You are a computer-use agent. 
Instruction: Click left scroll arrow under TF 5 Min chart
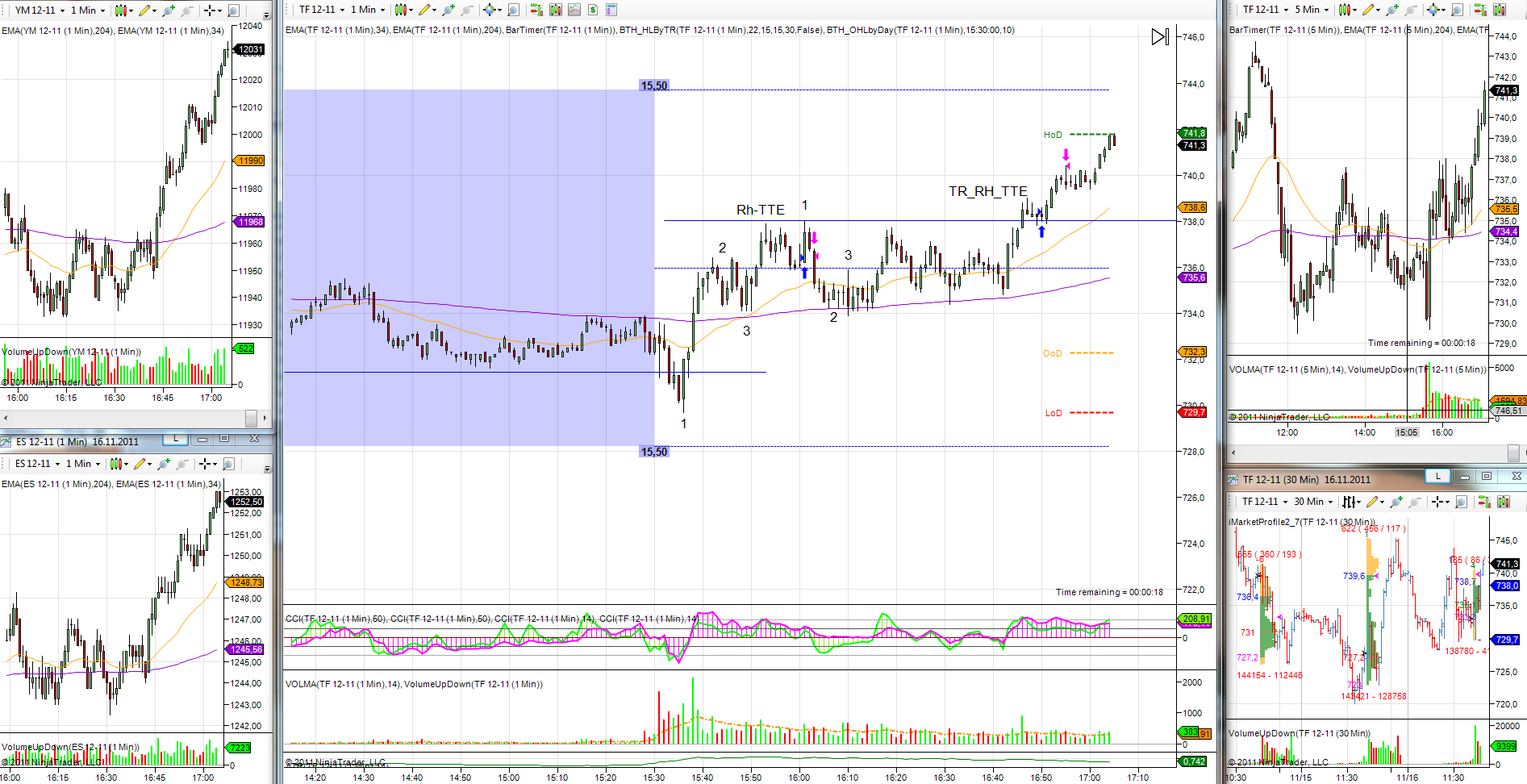coord(1233,452)
